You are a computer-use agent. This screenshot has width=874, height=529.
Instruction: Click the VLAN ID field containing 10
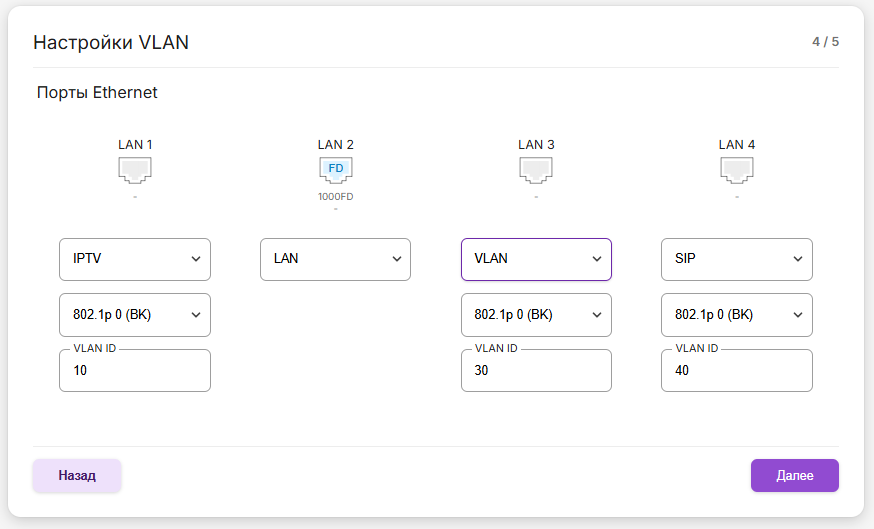coord(135,371)
